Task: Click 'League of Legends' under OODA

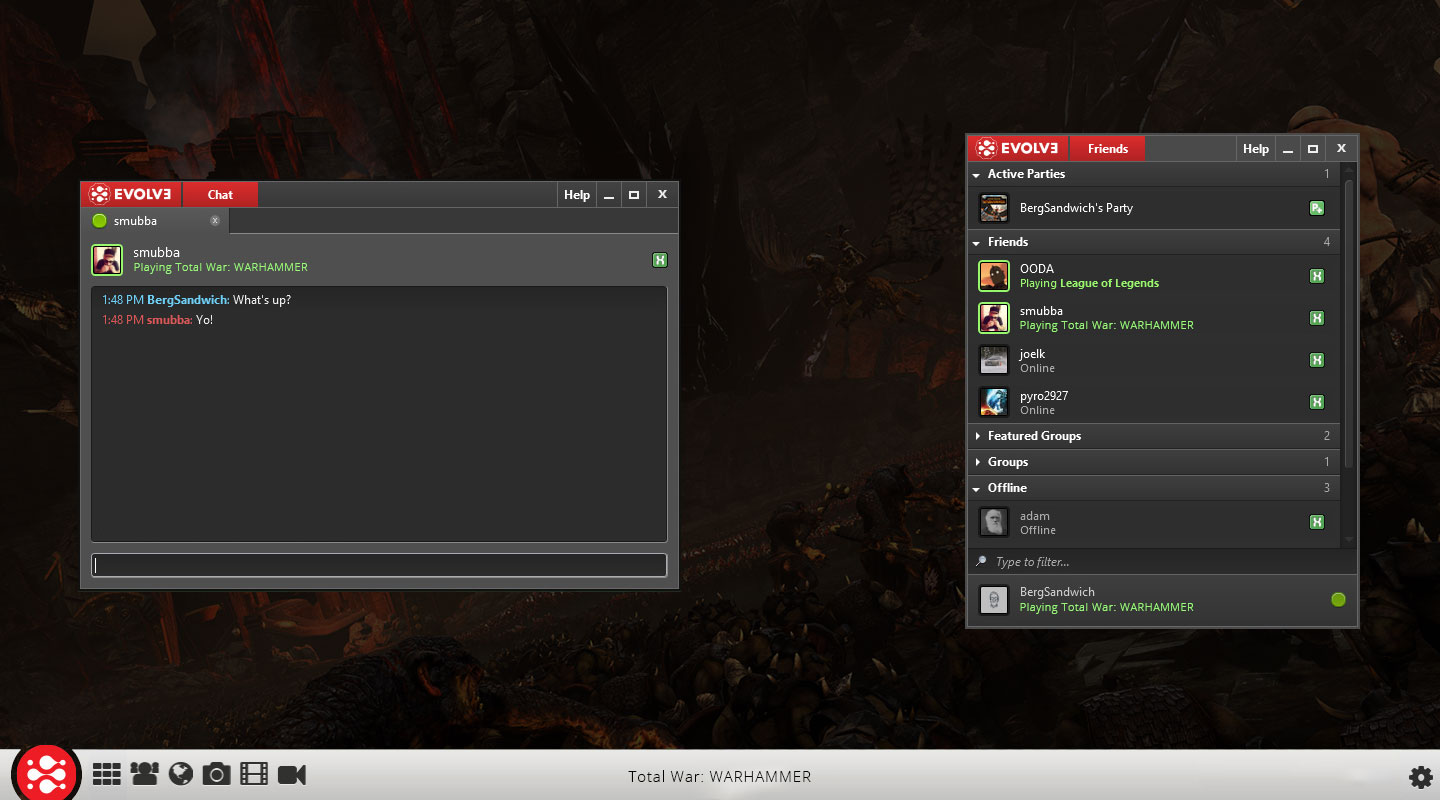Action: coord(1110,283)
